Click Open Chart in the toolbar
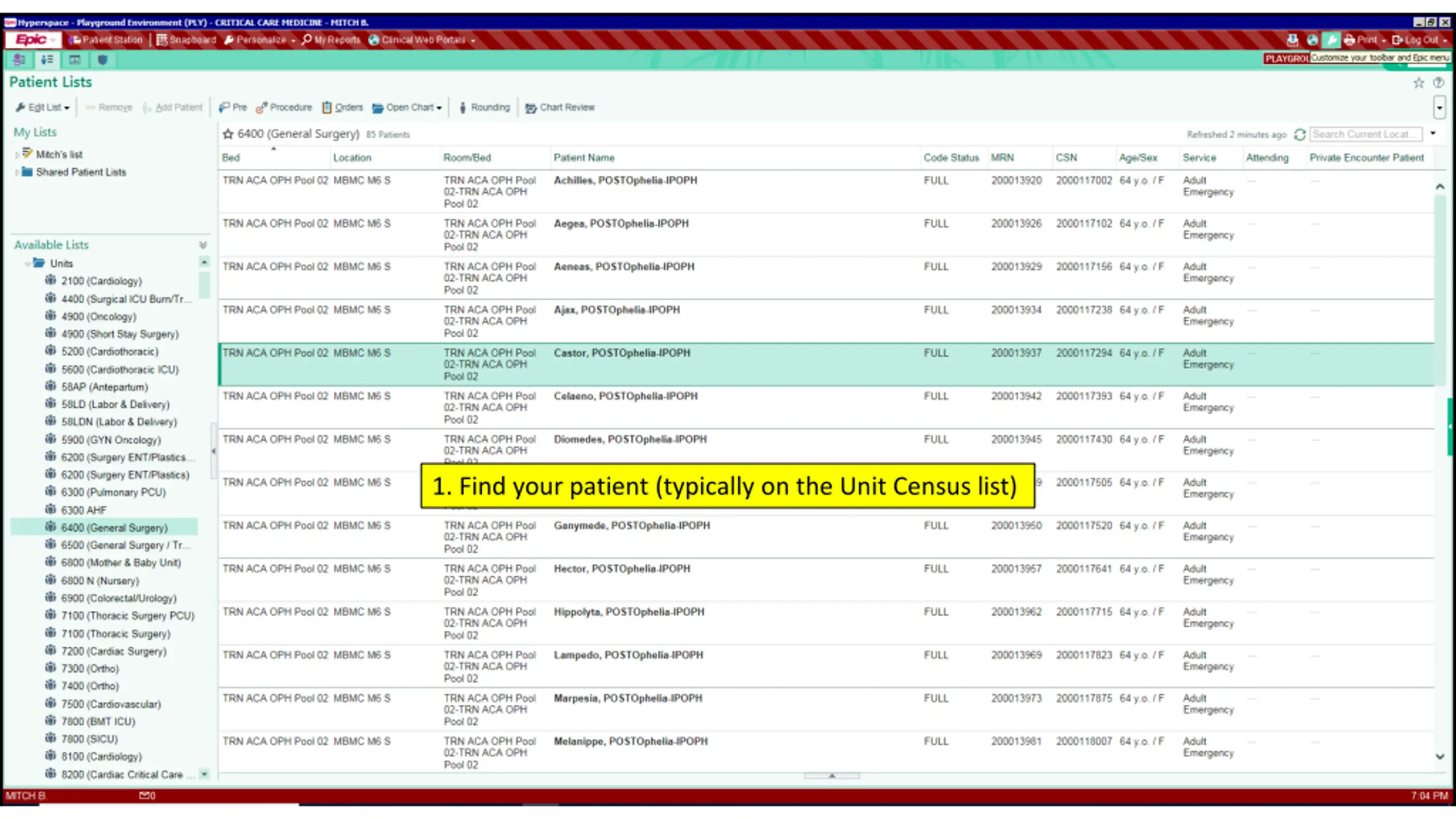The width and height of the screenshot is (1456, 819). click(407, 107)
